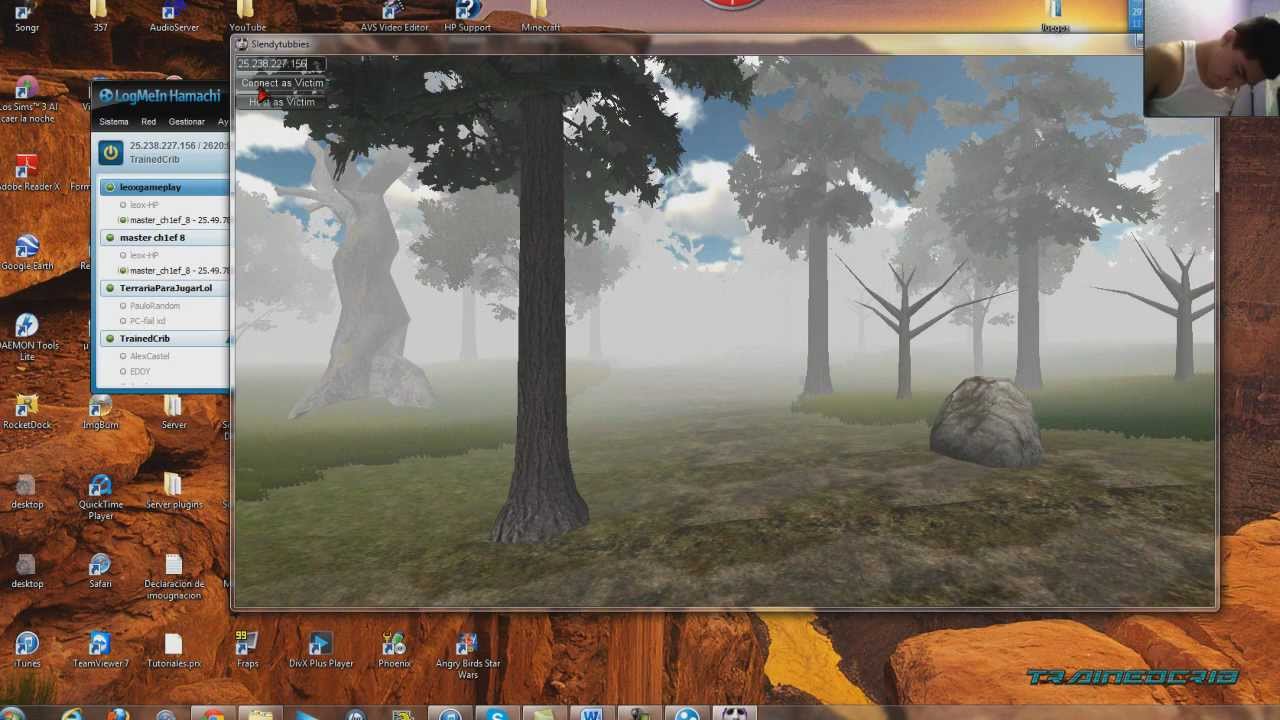Click the Hamachi power button
1280x720 pixels.
(x=111, y=153)
